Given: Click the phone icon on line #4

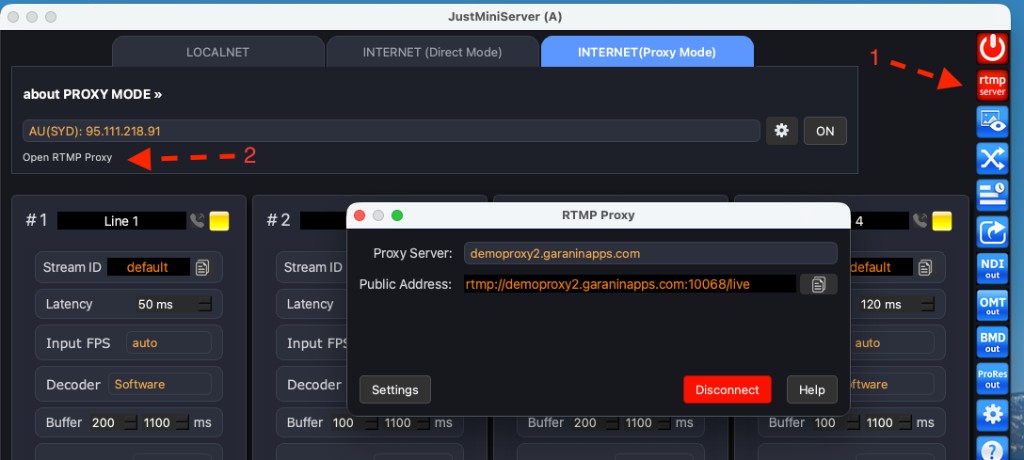Looking at the screenshot, I should (920, 221).
